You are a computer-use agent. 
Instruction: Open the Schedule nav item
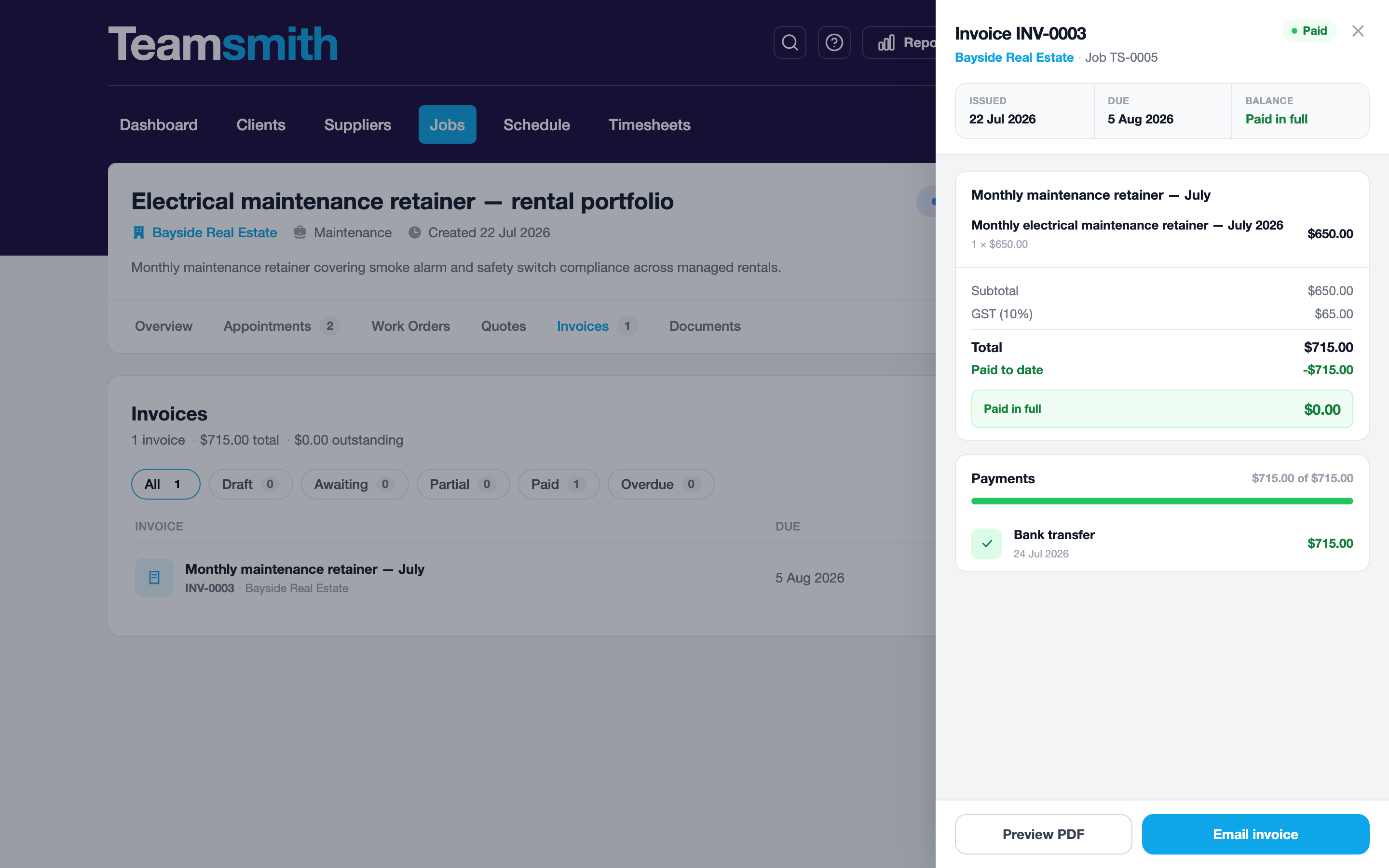coord(536,124)
